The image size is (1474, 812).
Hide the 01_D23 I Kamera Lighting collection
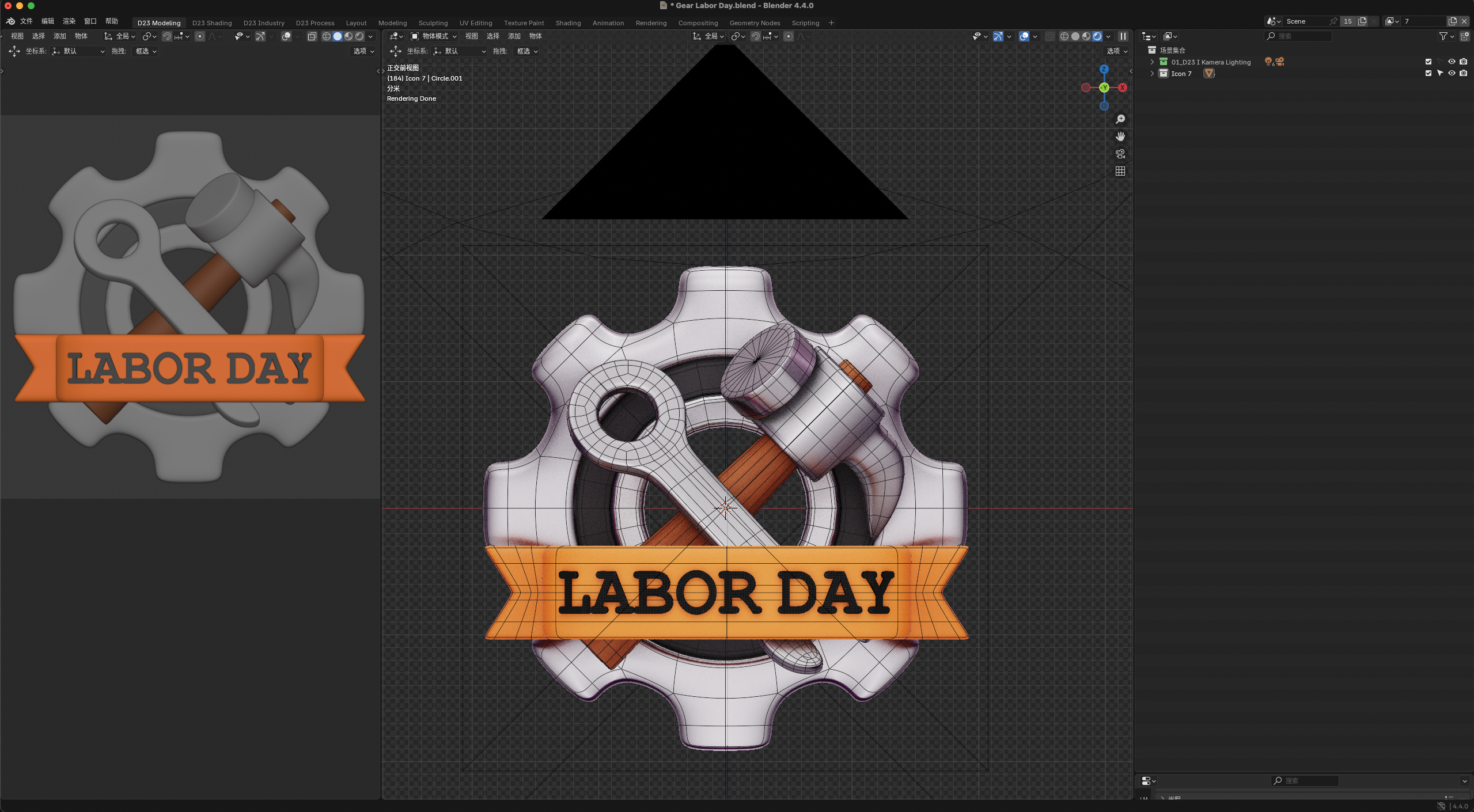click(1452, 62)
